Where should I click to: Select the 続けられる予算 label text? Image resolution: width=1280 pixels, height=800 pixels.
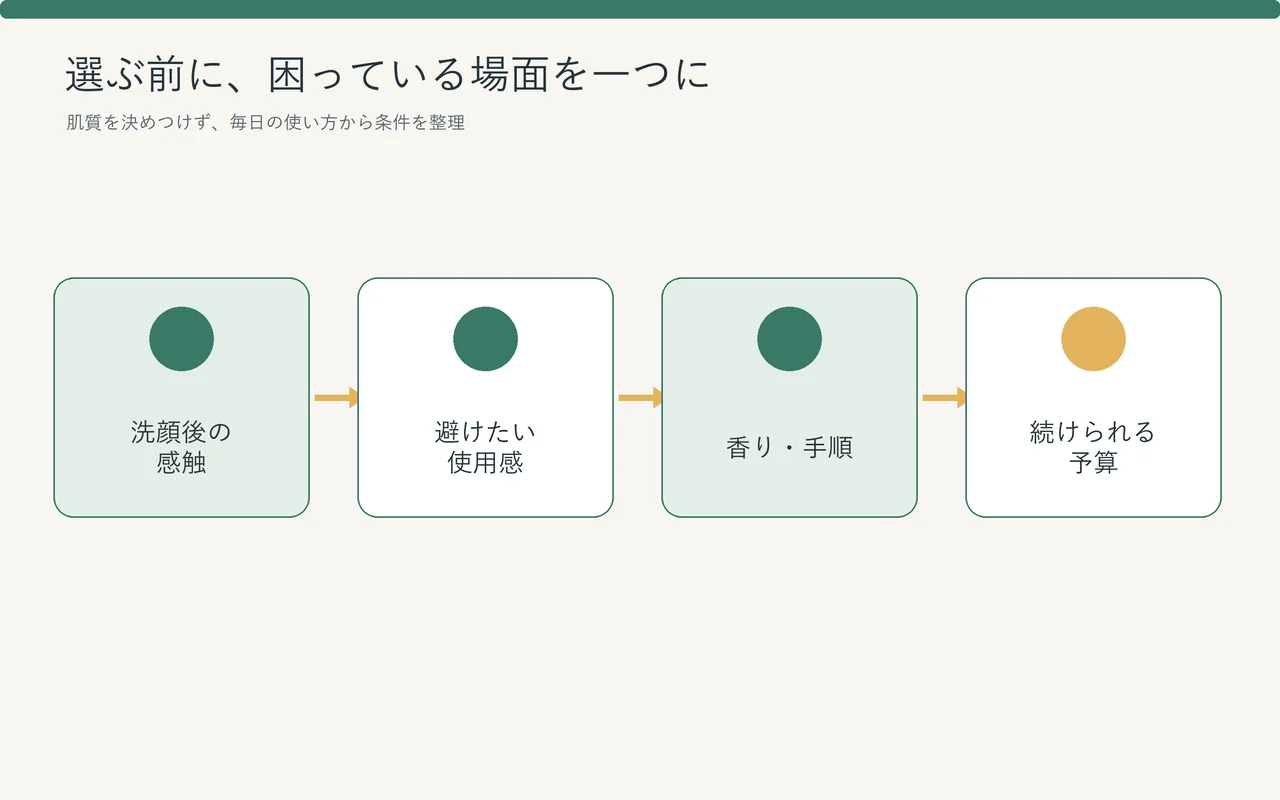pyautogui.click(x=1093, y=447)
